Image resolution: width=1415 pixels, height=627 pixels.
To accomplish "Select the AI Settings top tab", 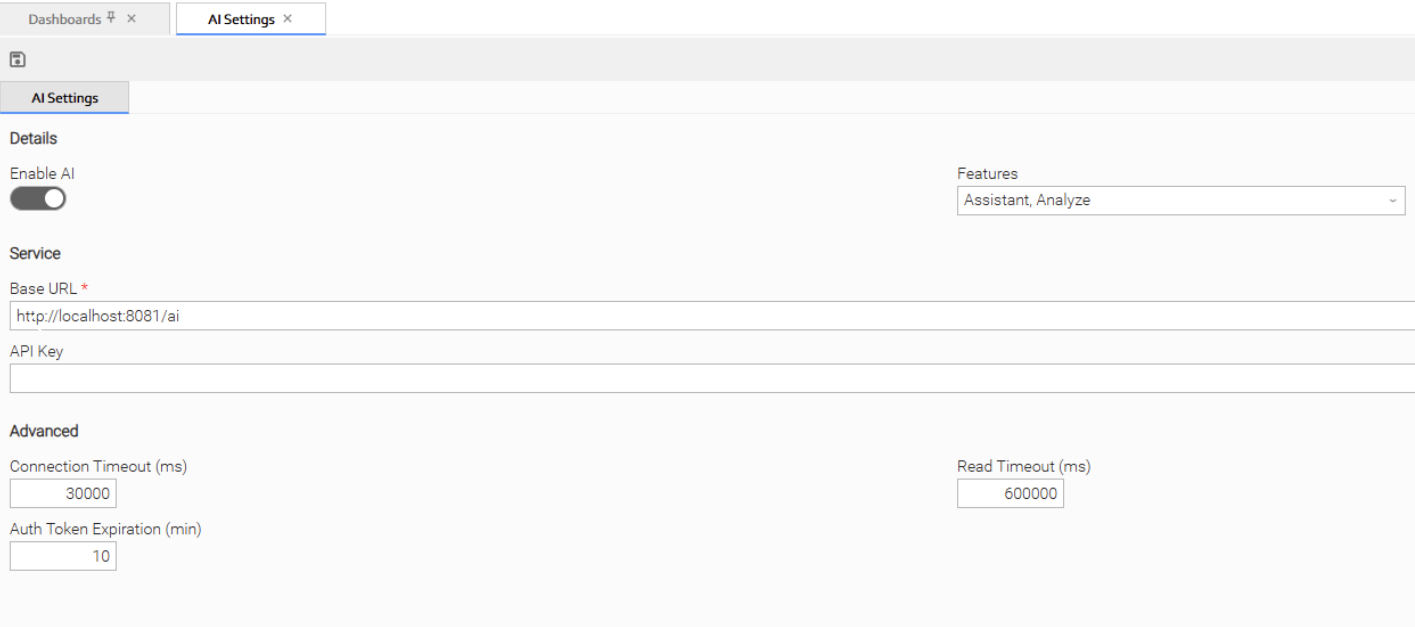I will tap(240, 19).
